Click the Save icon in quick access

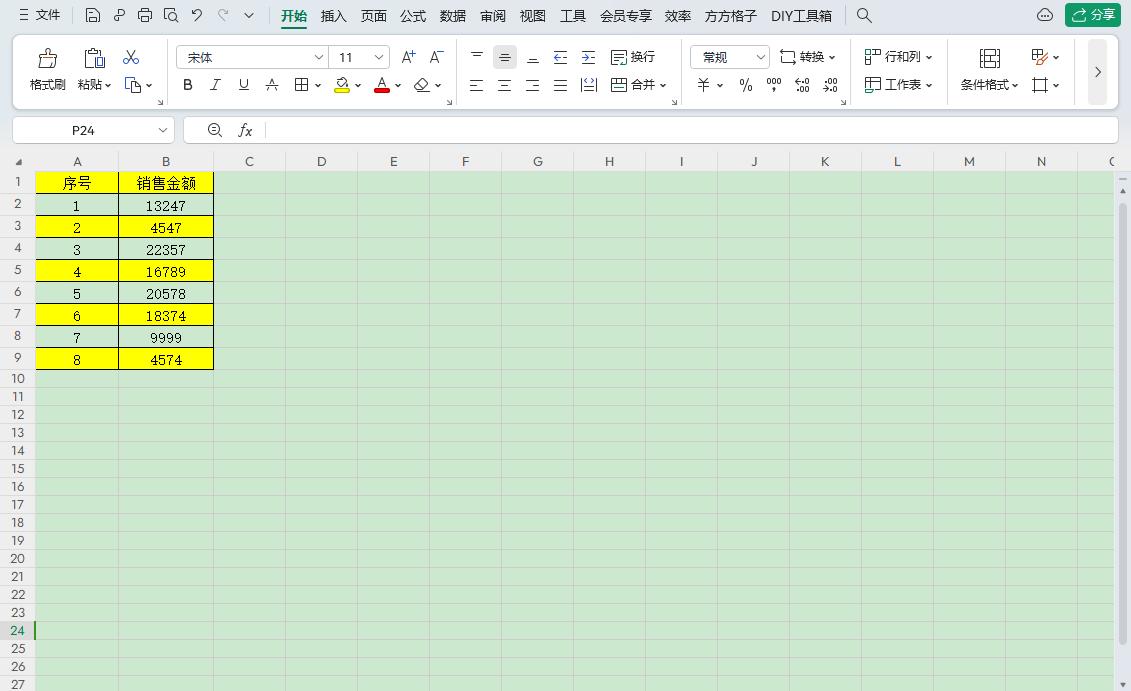[x=92, y=15]
